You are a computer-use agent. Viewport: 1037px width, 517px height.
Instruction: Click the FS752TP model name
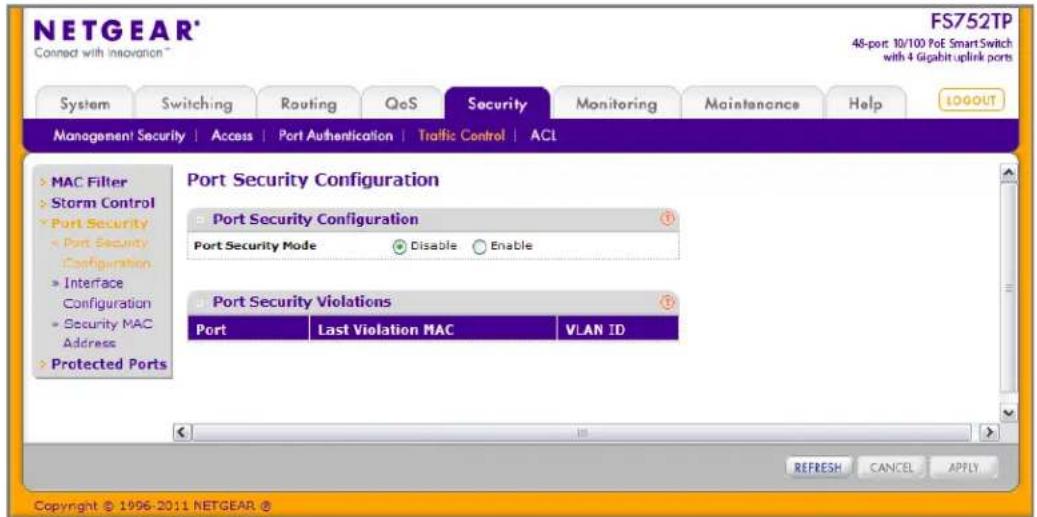coord(970,21)
